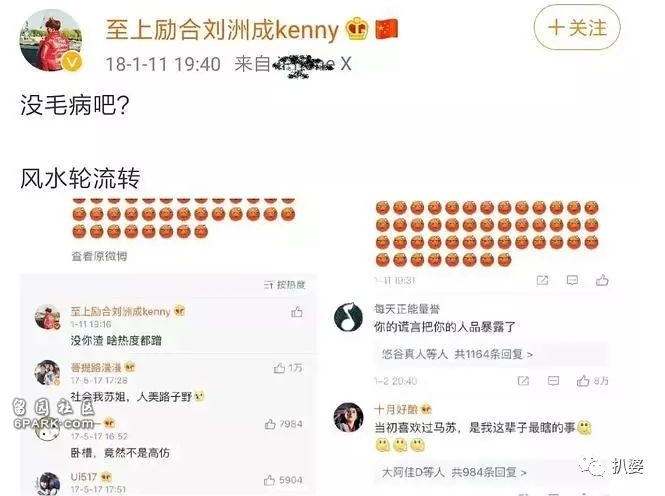Open the 按热度 sort option
This screenshot has width=665, height=496.
point(285,285)
